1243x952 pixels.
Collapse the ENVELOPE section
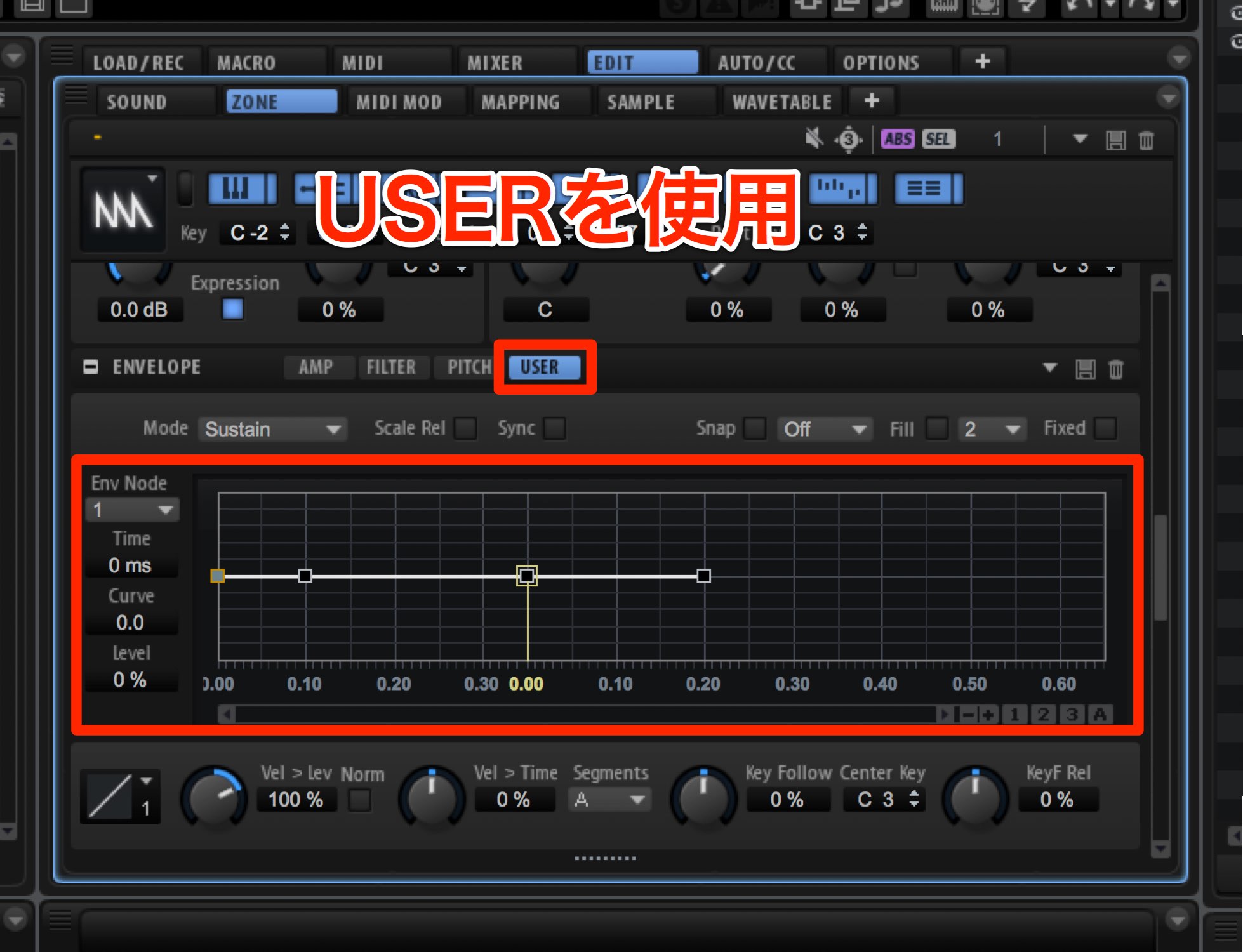(91, 367)
